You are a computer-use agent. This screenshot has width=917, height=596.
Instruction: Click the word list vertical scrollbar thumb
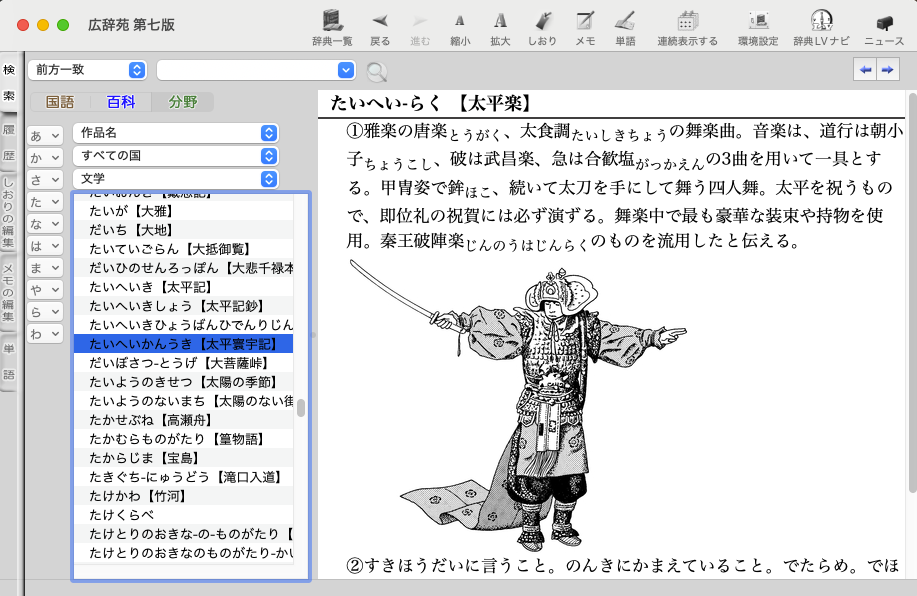(x=301, y=408)
